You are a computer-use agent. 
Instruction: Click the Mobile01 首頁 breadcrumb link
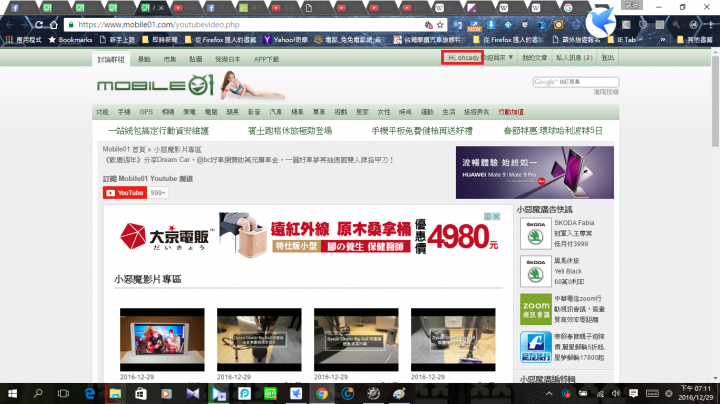pos(124,150)
